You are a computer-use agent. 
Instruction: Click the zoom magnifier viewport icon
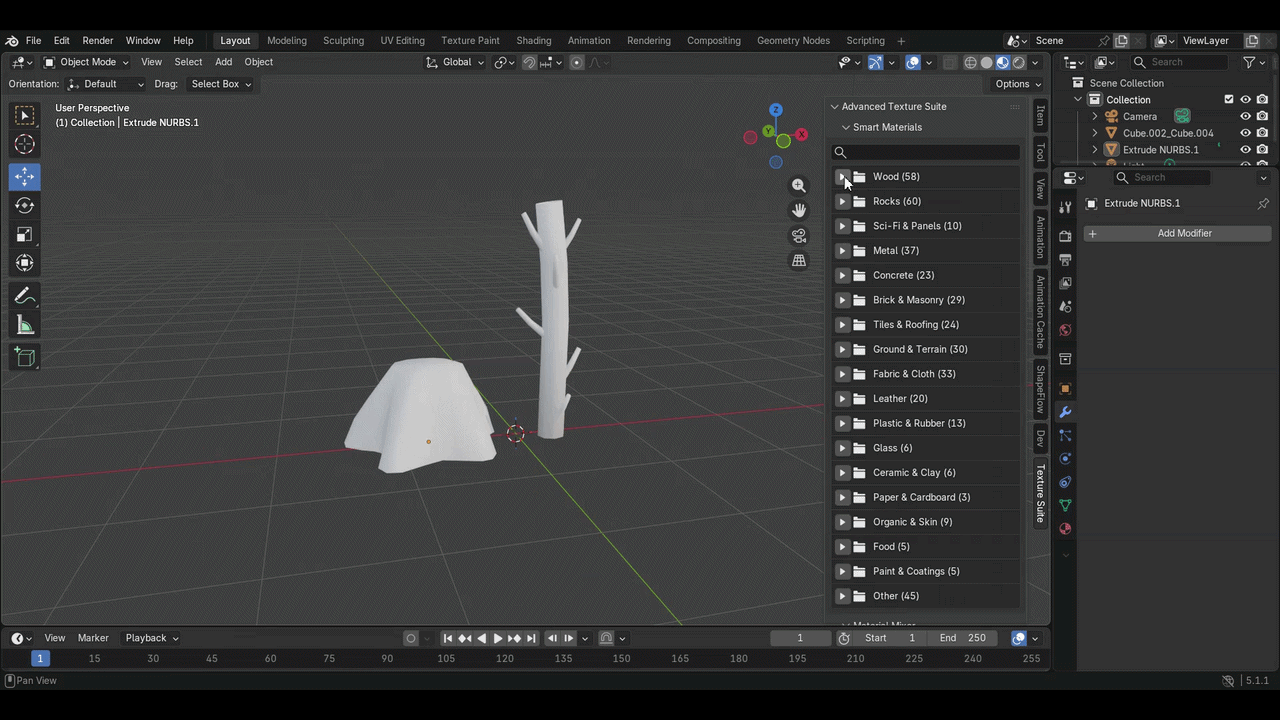(799, 185)
